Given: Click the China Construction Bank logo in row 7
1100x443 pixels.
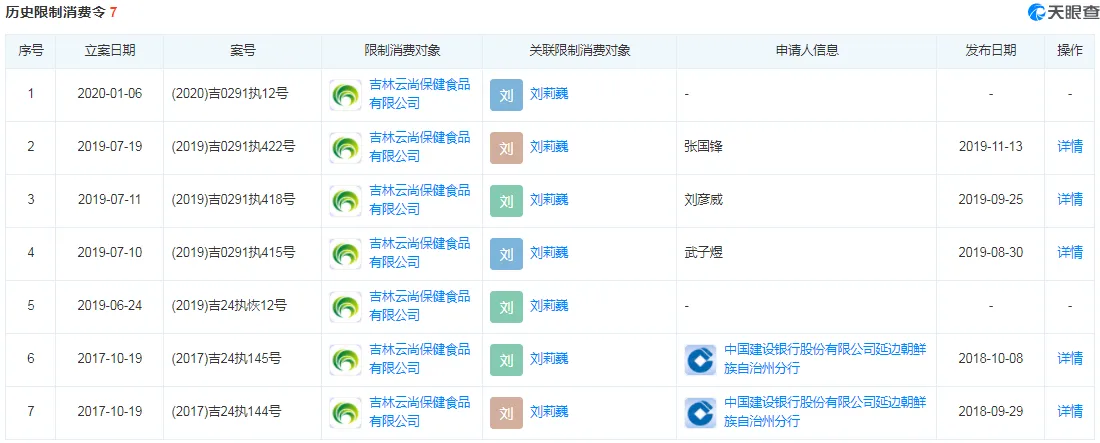Looking at the screenshot, I should pos(701,412).
